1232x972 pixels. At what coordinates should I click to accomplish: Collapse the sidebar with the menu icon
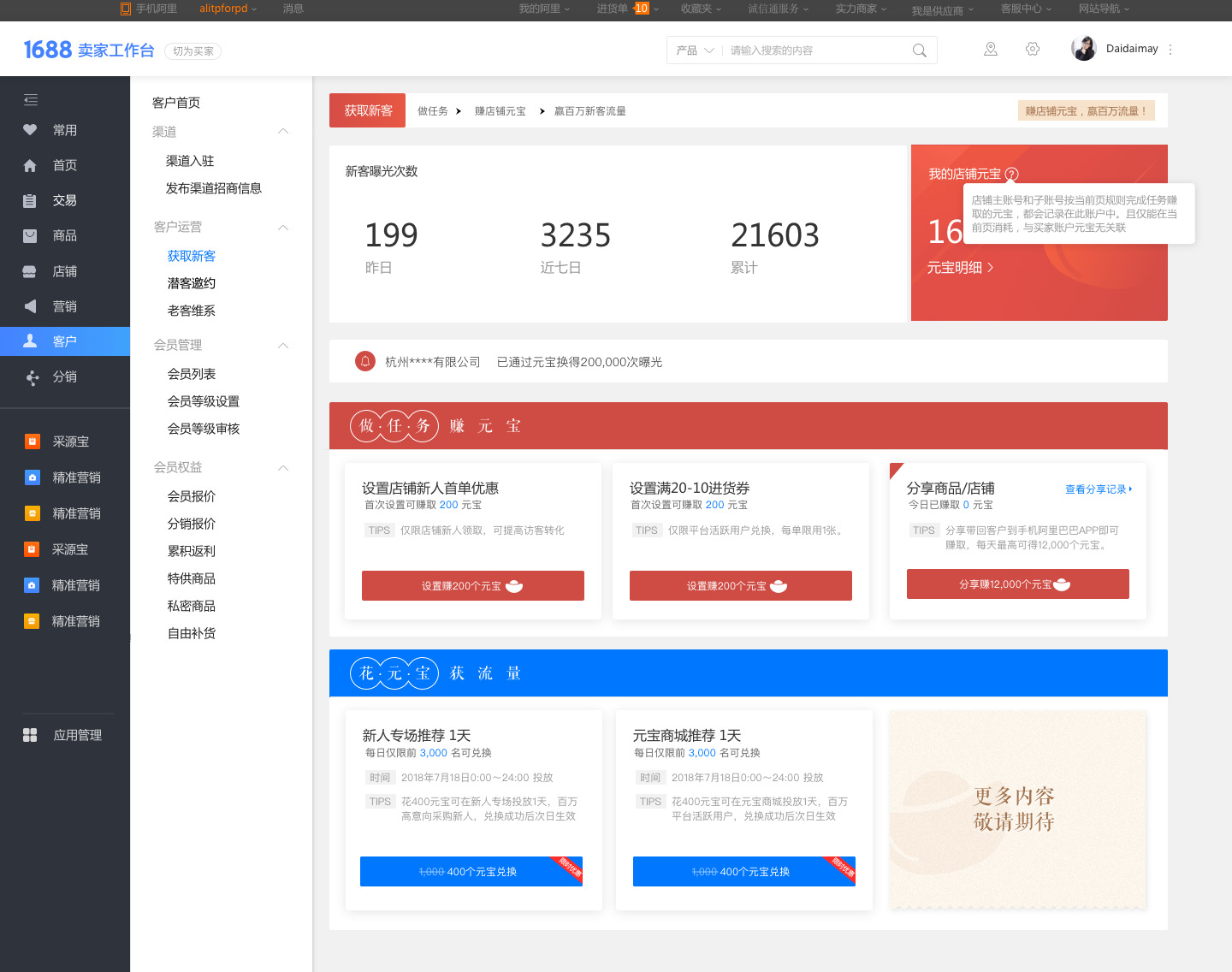[x=31, y=99]
